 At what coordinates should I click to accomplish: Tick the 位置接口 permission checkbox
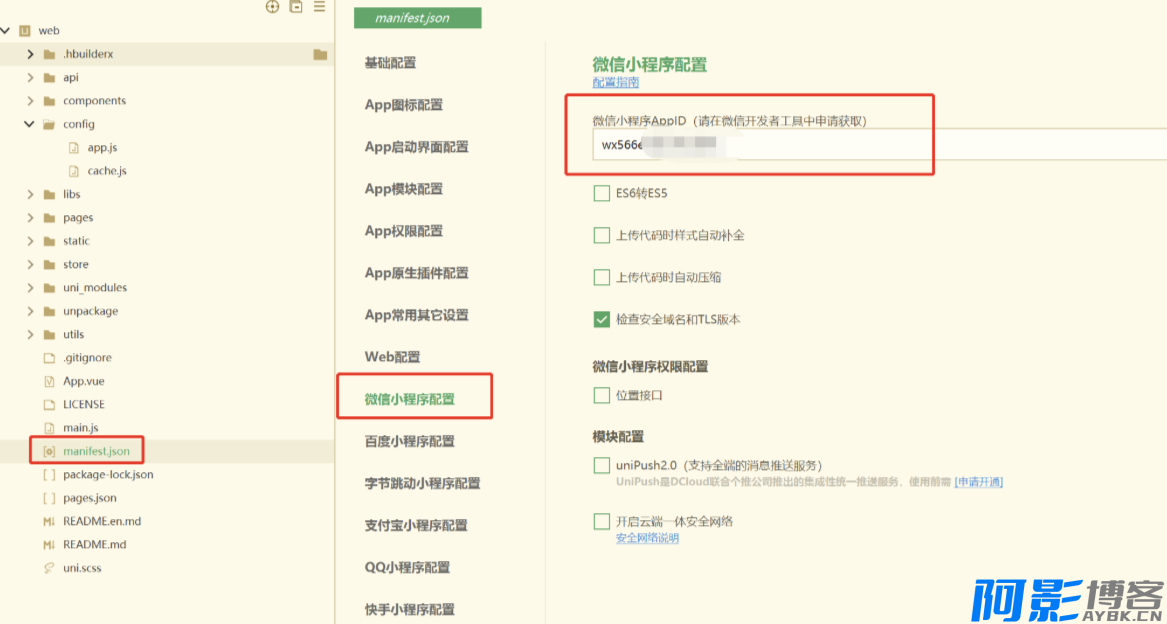(602, 395)
